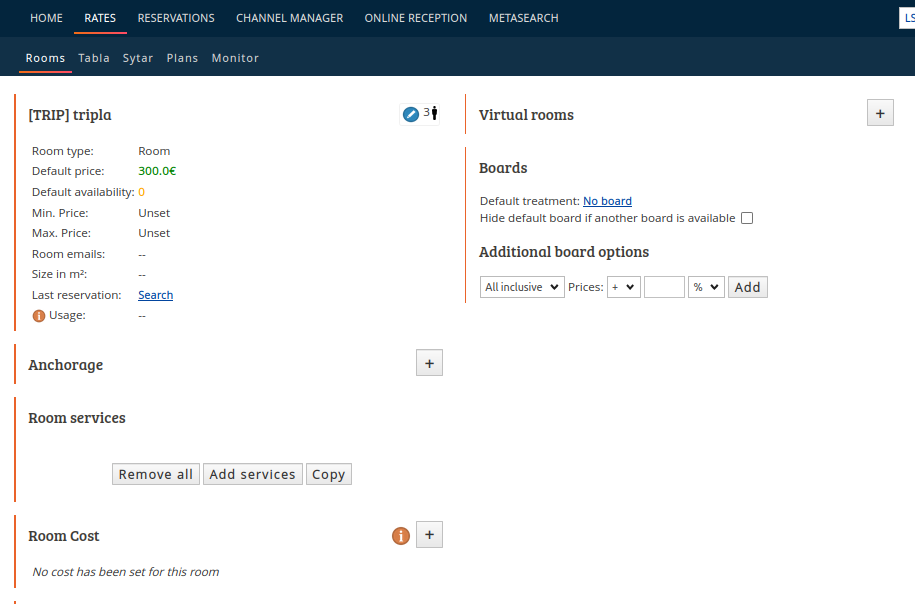The image size is (915, 604).
Task: Add a Room Cost using plus button
Action: pyautogui.click(x=429, y=535)
